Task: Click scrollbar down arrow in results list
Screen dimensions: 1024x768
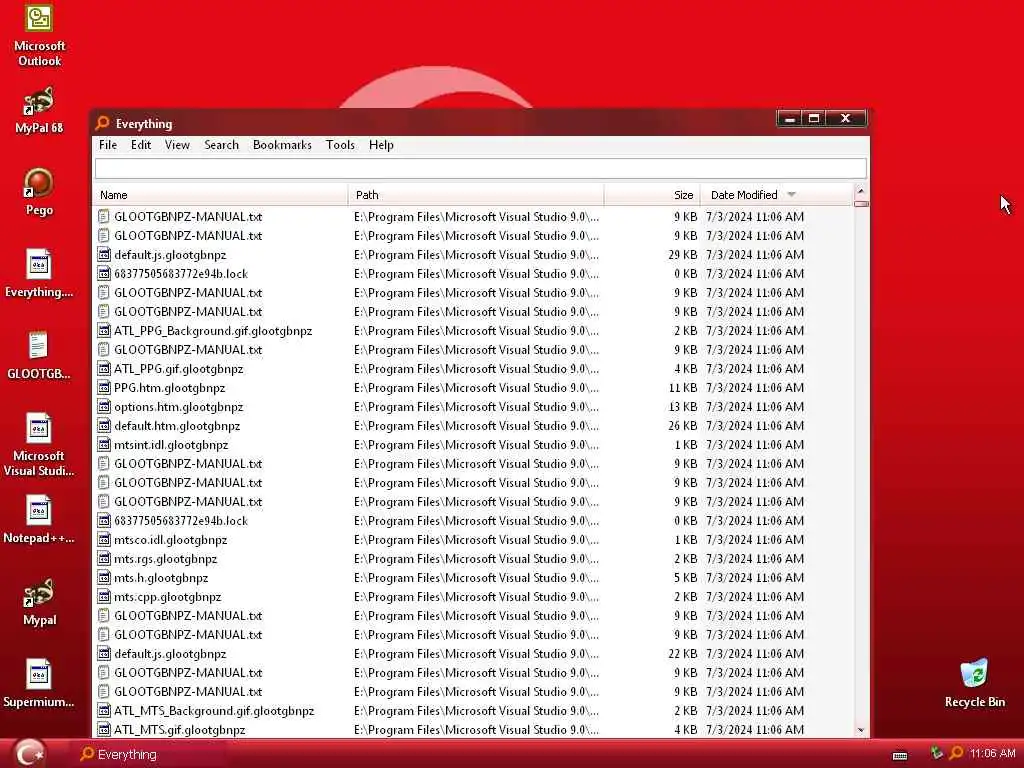Action: point(861,730)
